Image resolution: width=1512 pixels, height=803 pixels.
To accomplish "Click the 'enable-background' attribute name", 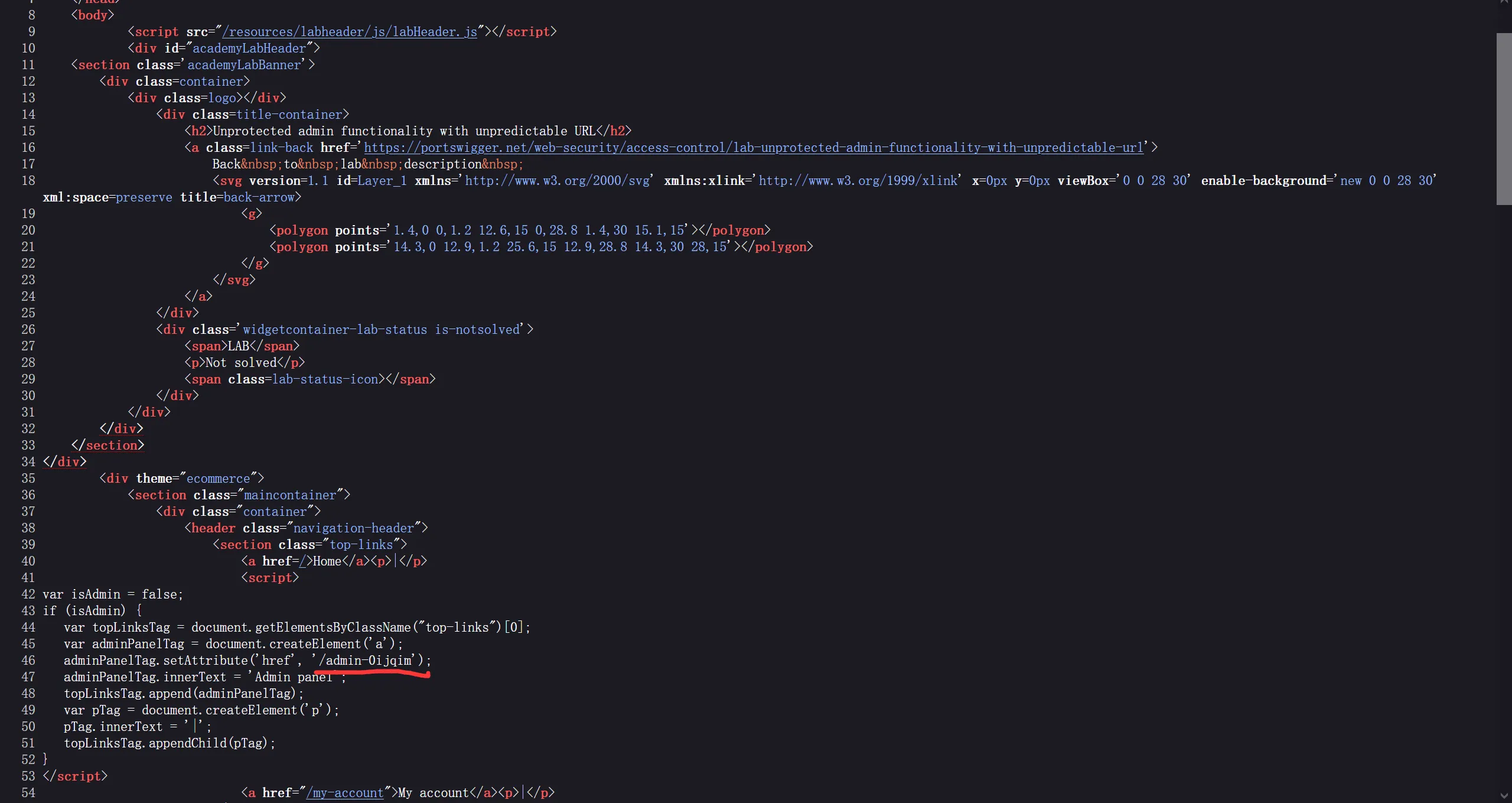I will pyautogui.click(x=1263, y=180).
